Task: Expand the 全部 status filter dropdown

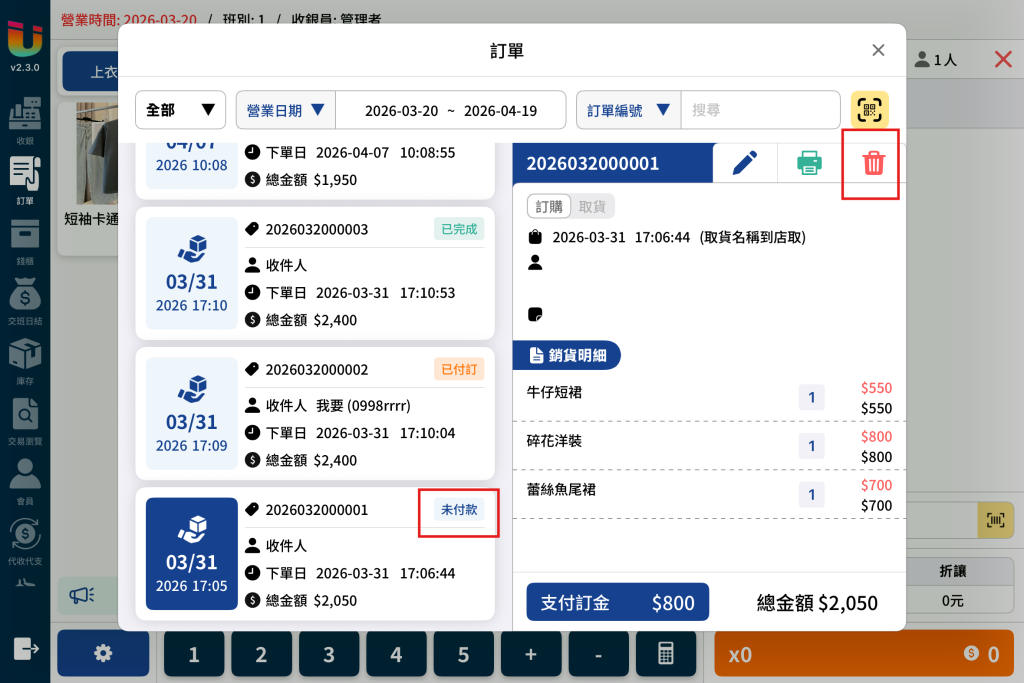Action: click(x=180, y=110)
